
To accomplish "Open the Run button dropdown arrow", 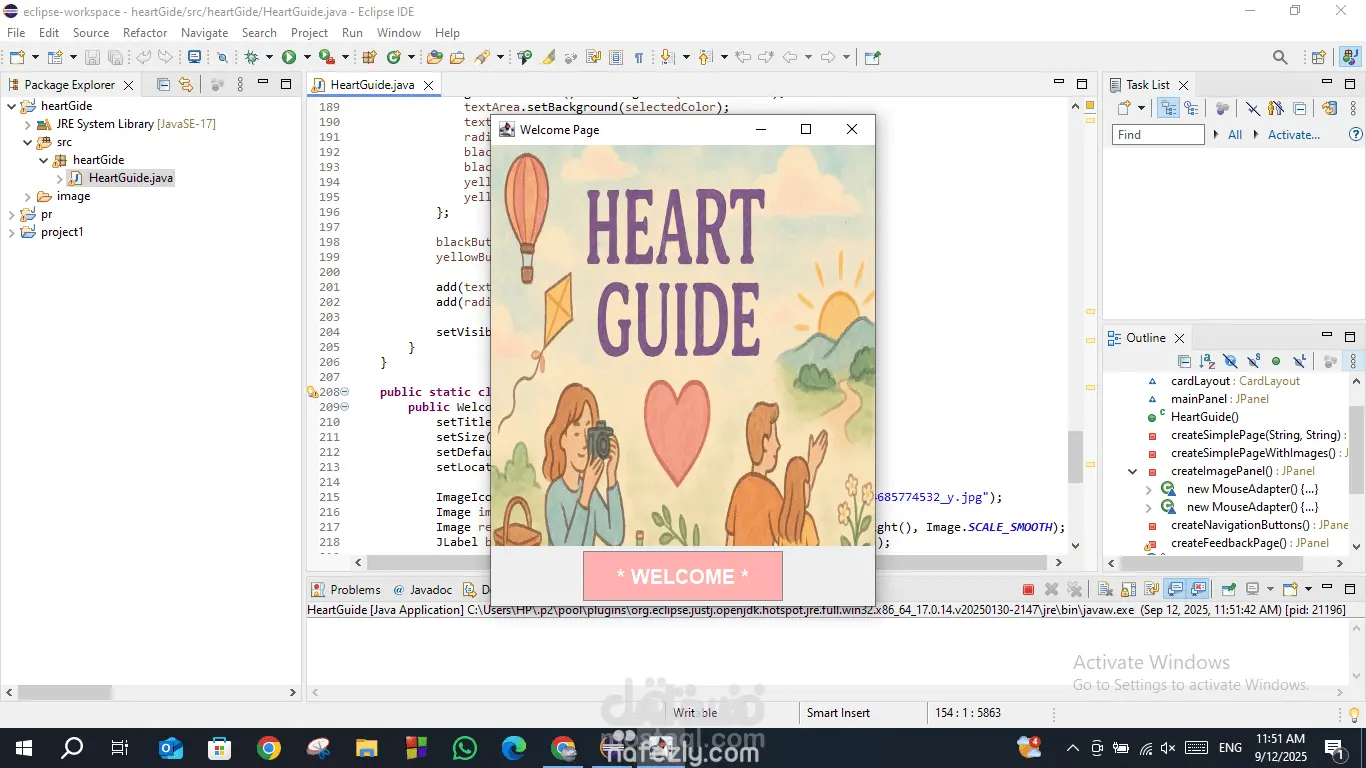I will coord(307,58).
